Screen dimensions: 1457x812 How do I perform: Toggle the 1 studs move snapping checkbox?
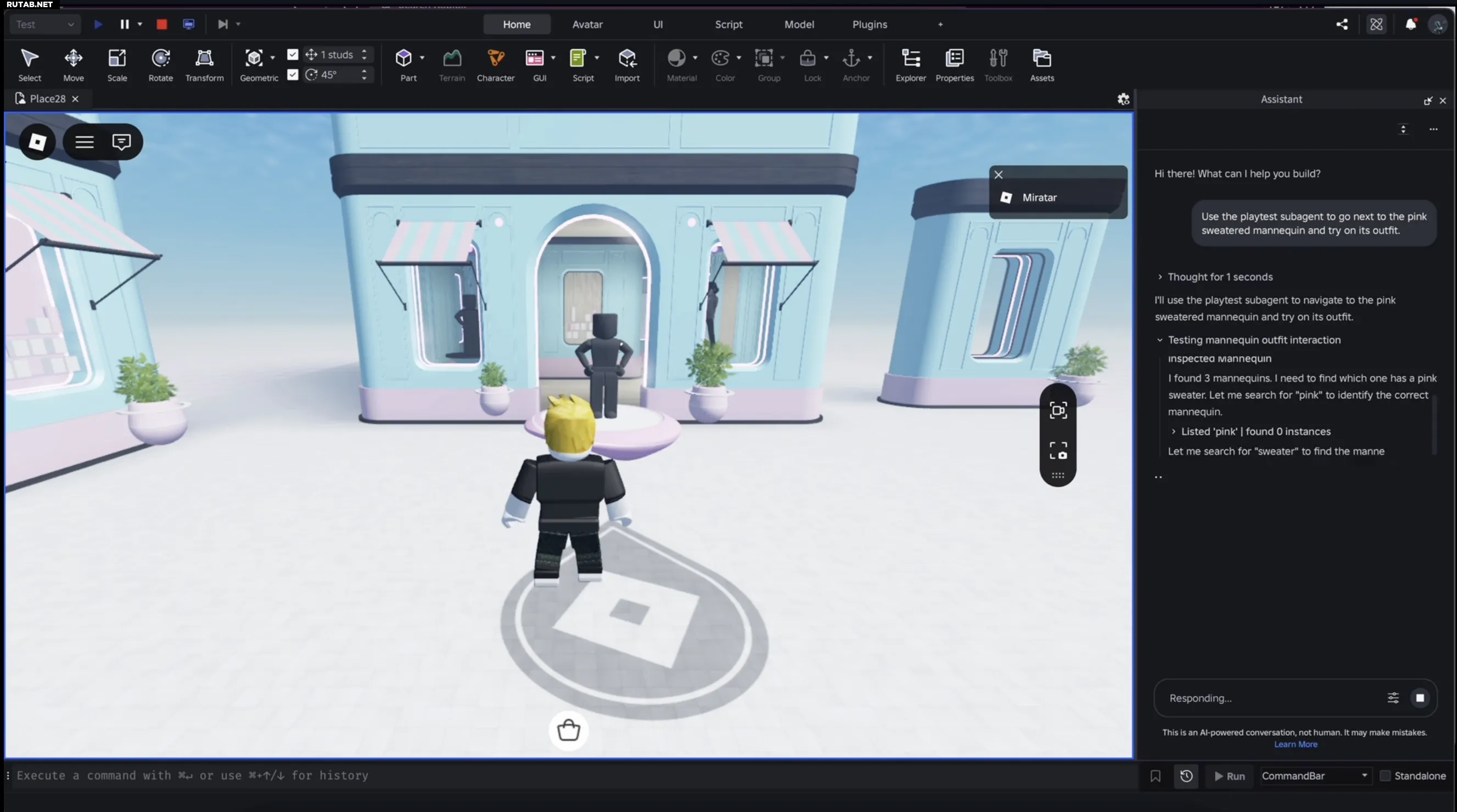[x=293, y=54]
